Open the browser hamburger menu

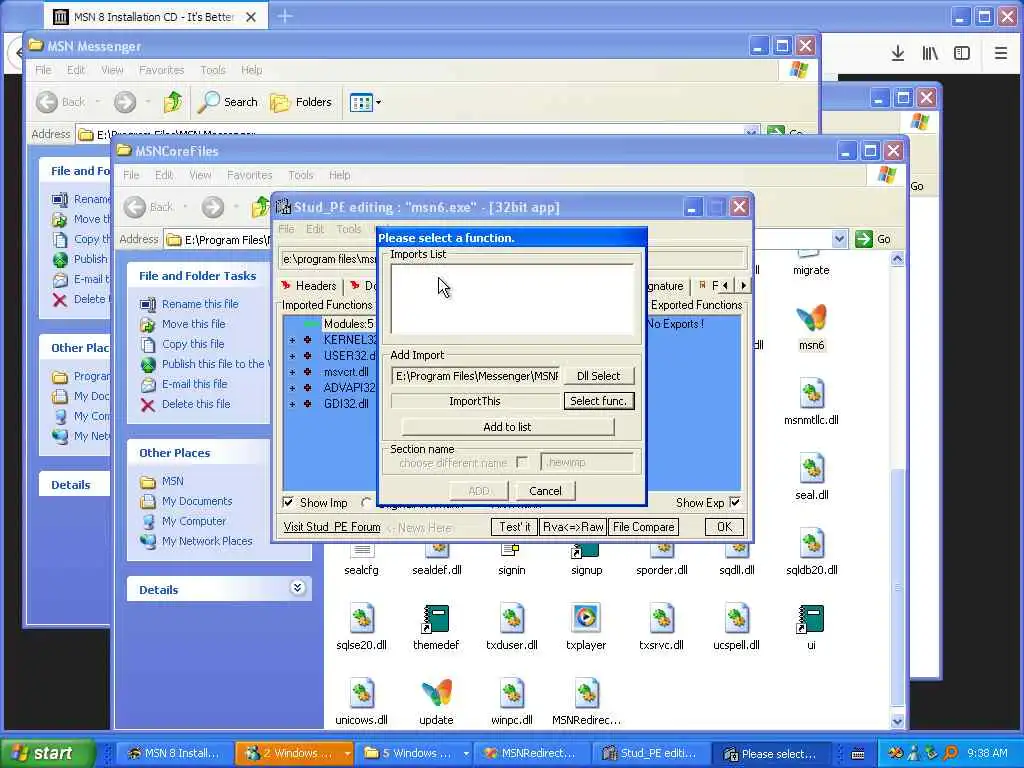tap(1000, 54)
